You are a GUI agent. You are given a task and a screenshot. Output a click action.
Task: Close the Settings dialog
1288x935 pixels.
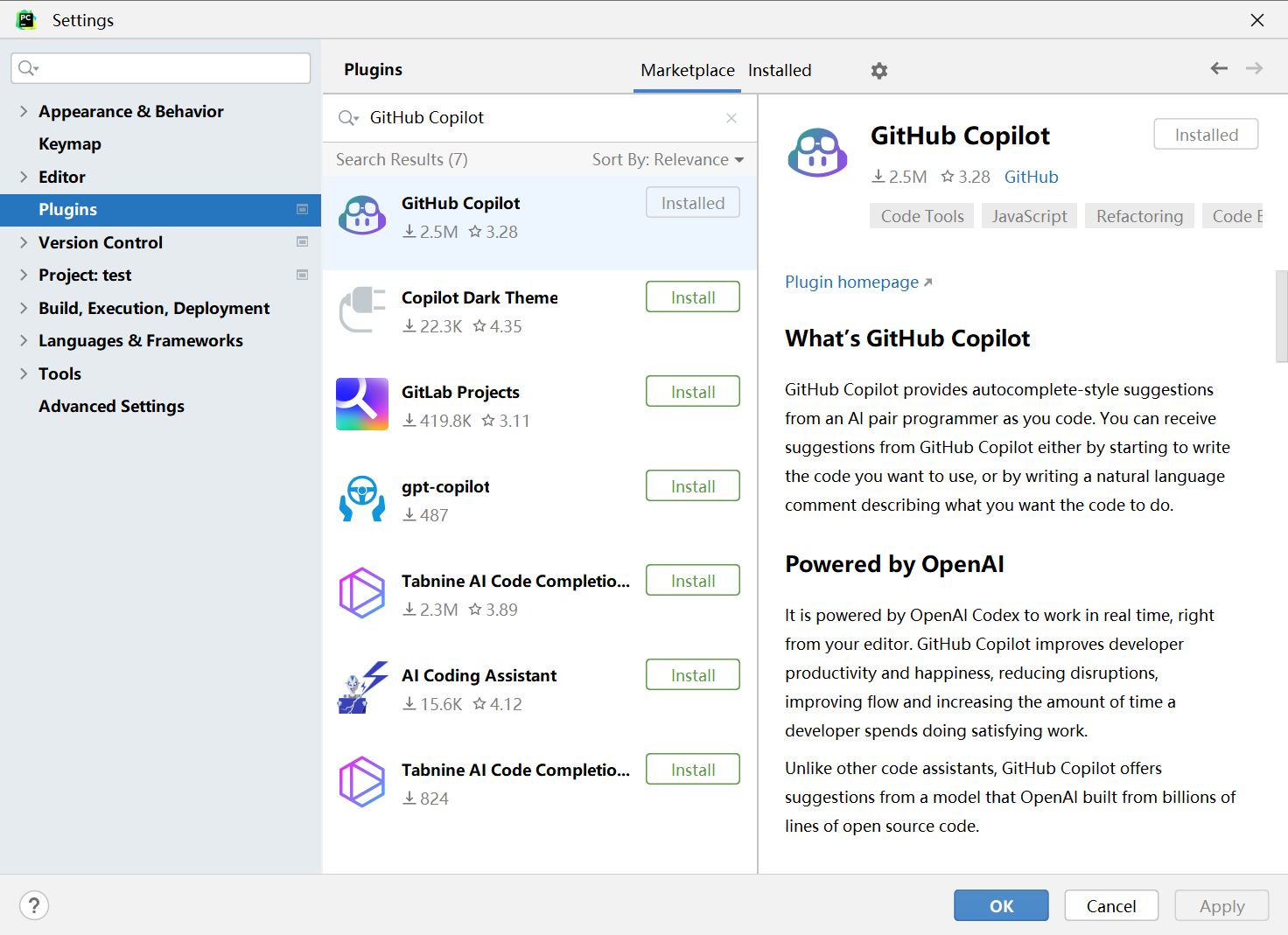(1257, 20)
